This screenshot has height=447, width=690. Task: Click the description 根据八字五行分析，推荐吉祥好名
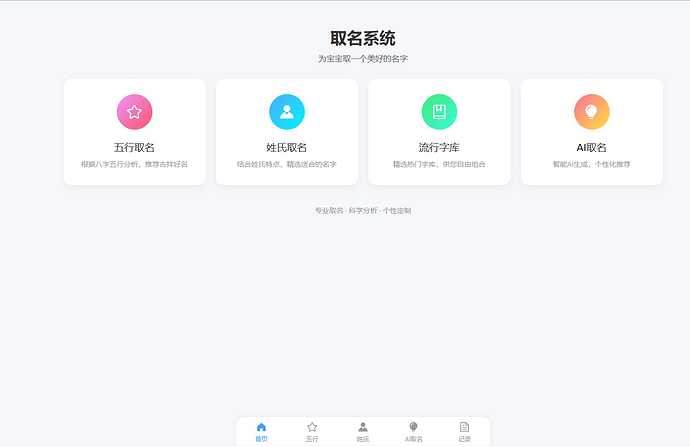(135, 164)
